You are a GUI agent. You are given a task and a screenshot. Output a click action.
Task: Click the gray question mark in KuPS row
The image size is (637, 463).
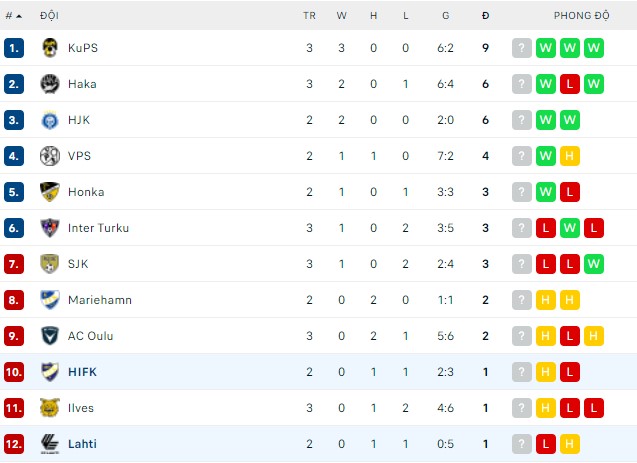click(x=522, y=48)
